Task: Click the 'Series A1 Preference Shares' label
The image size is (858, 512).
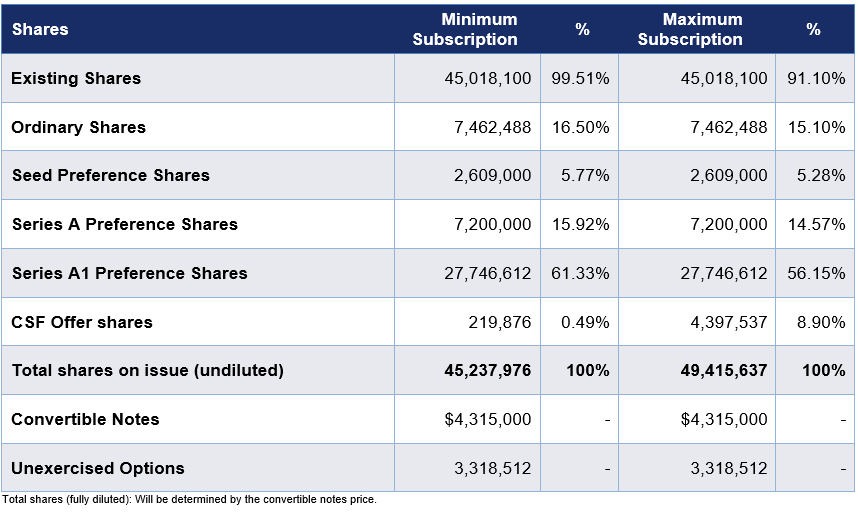Action: (129, 273)
